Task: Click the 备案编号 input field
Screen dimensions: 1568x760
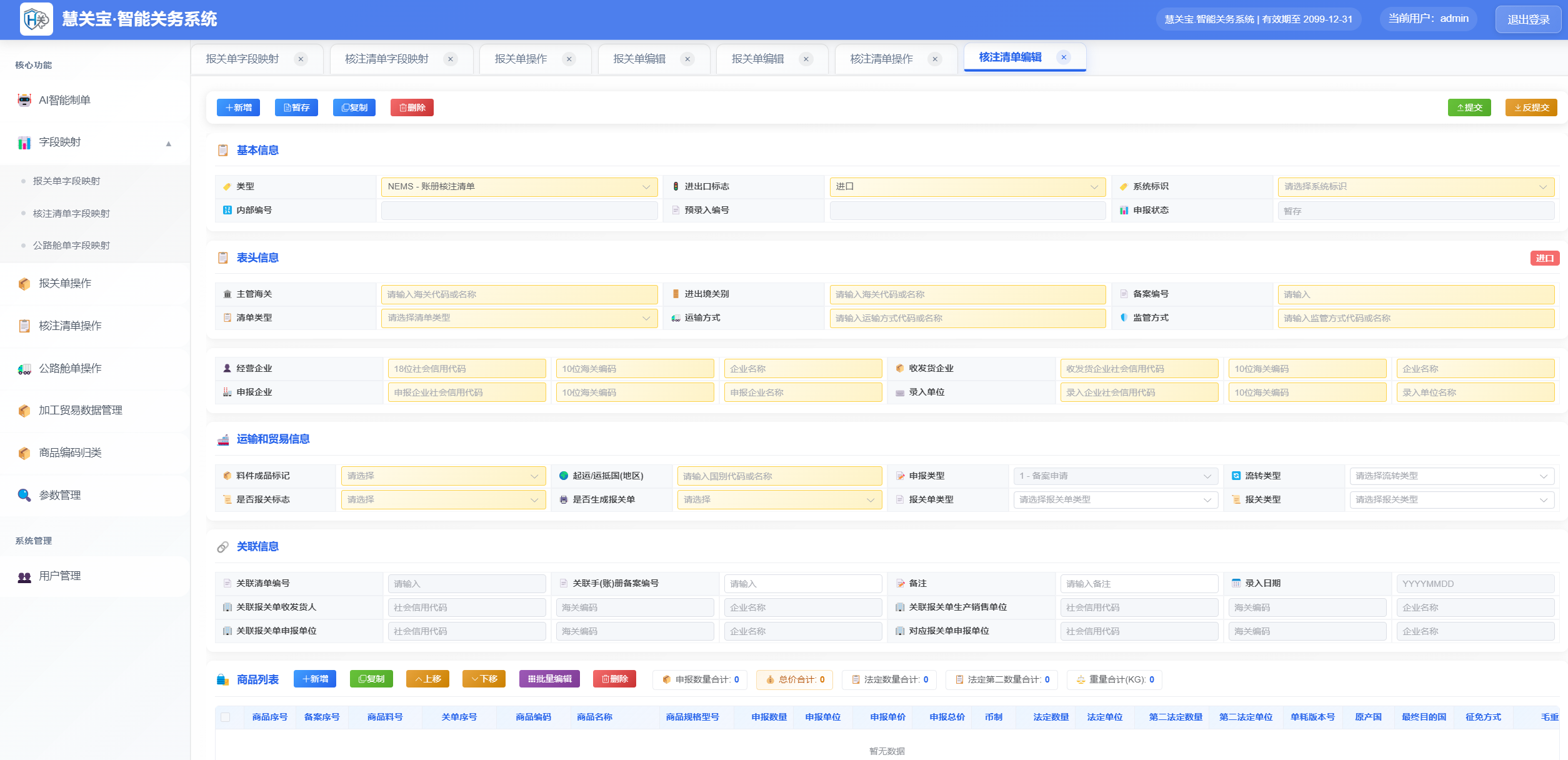Action: point(1416,294)
